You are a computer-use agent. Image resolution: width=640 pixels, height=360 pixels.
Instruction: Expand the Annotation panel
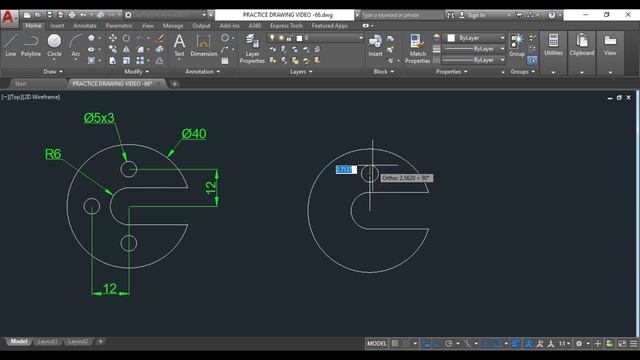coord(202,71)
